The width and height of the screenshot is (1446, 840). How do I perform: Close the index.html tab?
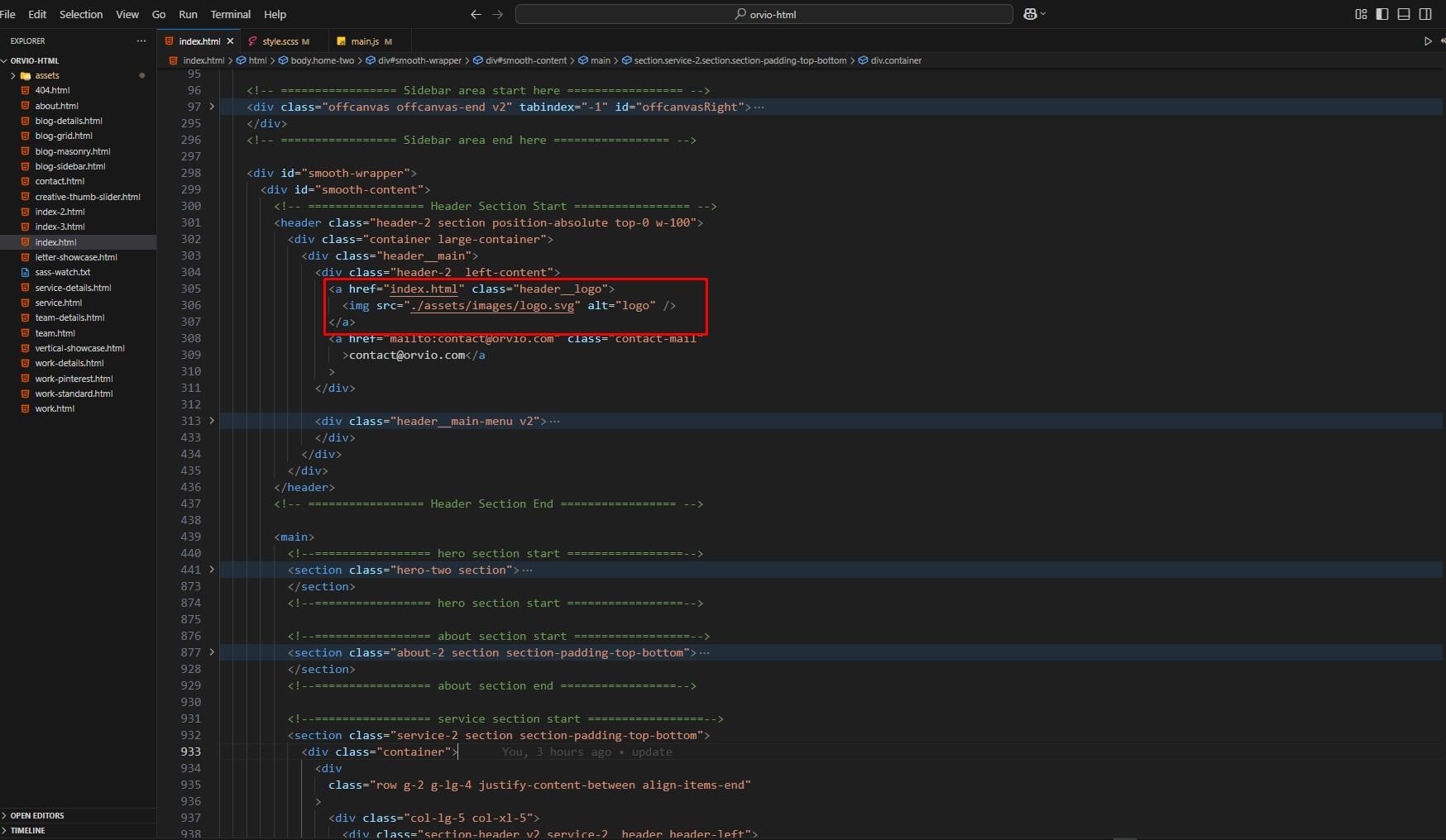click(230, 41)
